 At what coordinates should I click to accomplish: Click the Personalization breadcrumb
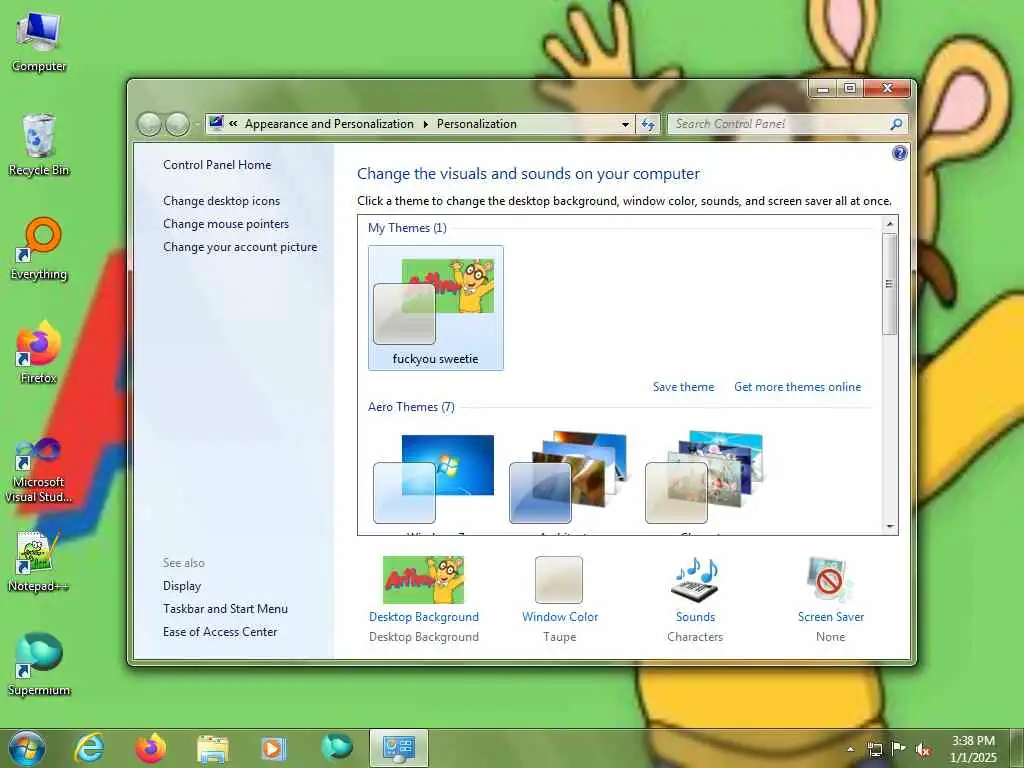477,123
